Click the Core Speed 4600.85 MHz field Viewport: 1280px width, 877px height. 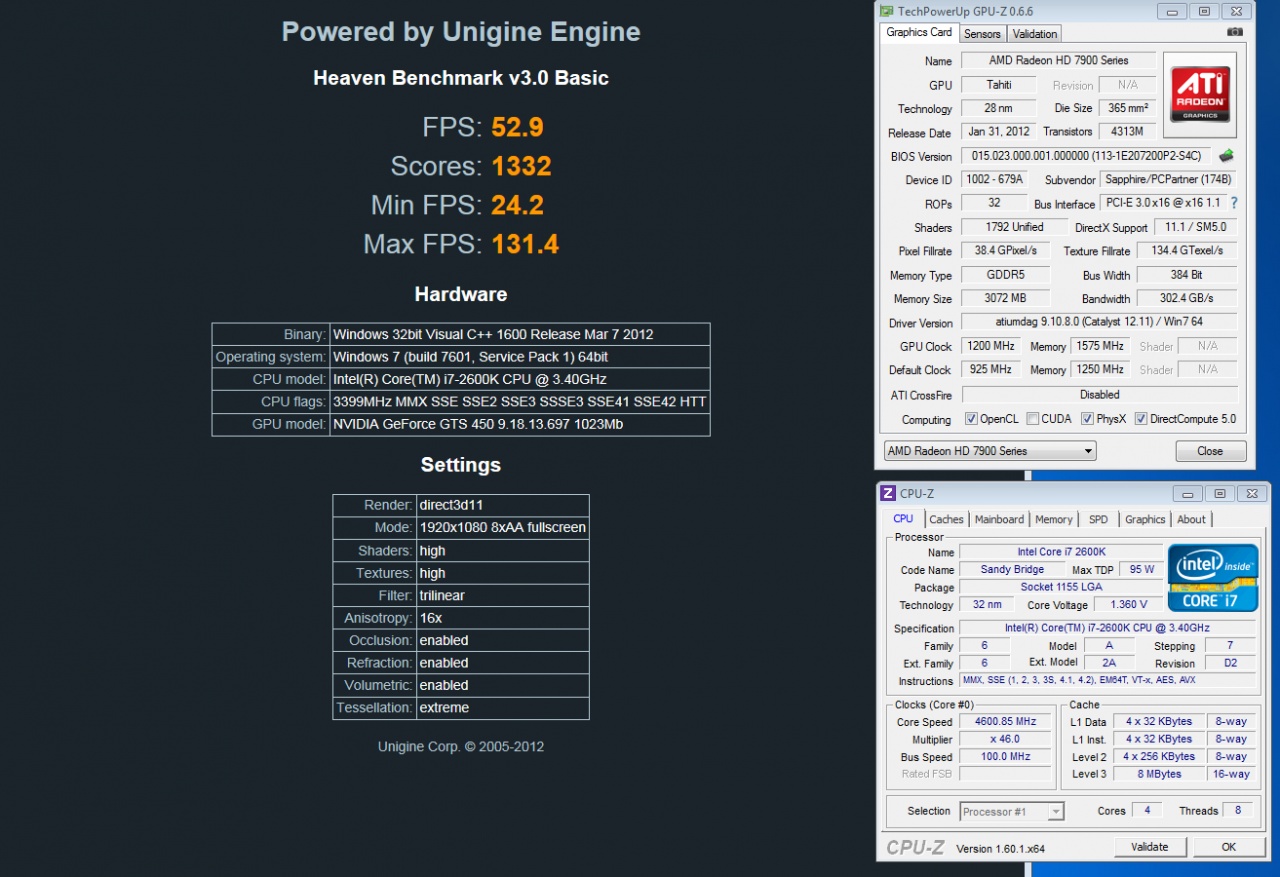[1007, 722]
